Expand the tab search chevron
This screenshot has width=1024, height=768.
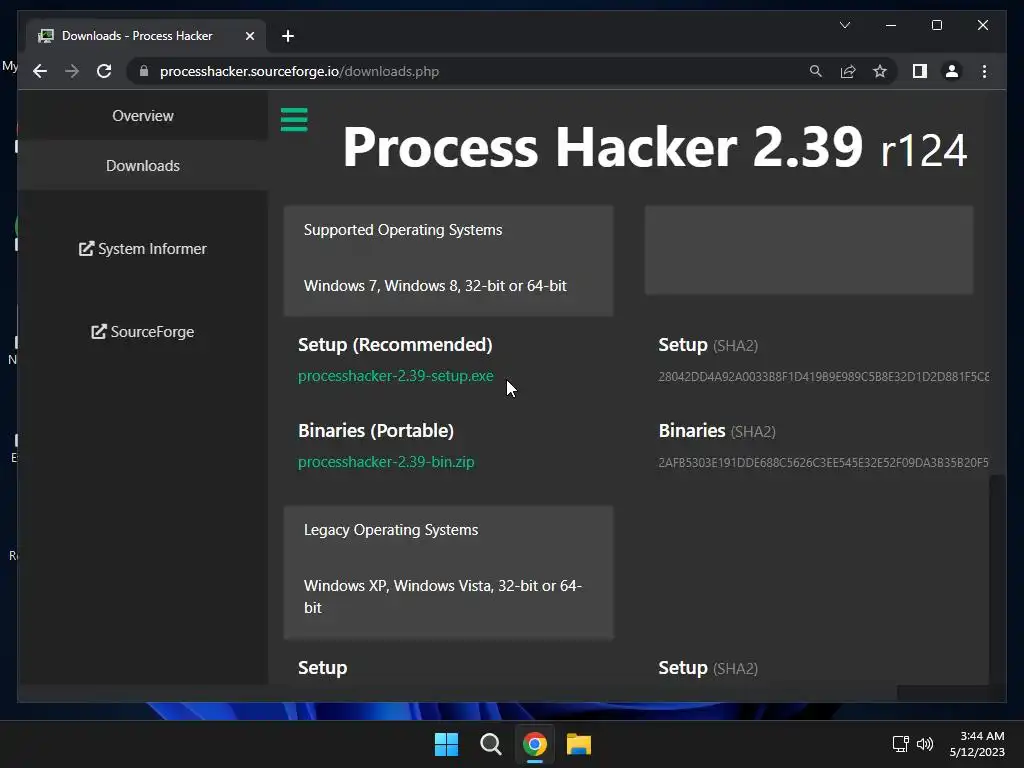(844, 25)
